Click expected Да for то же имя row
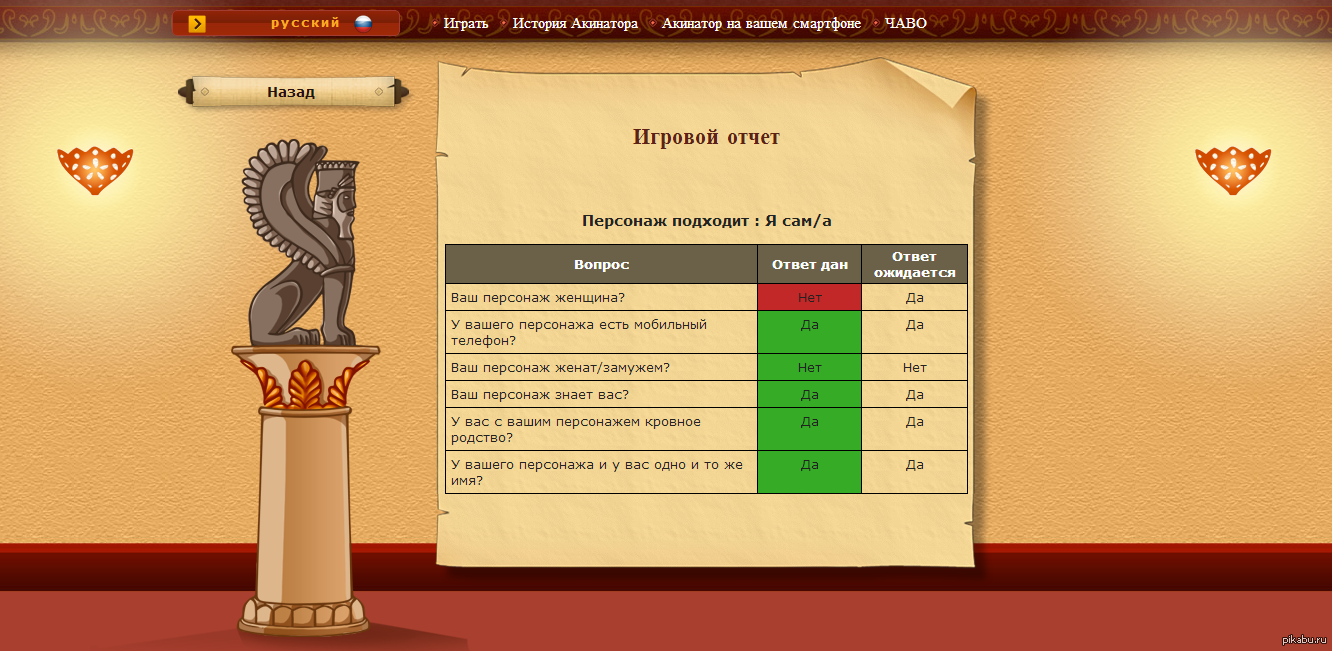This screenshot has height=651, width=1332. pyautogui.click(x=914, y=472)
